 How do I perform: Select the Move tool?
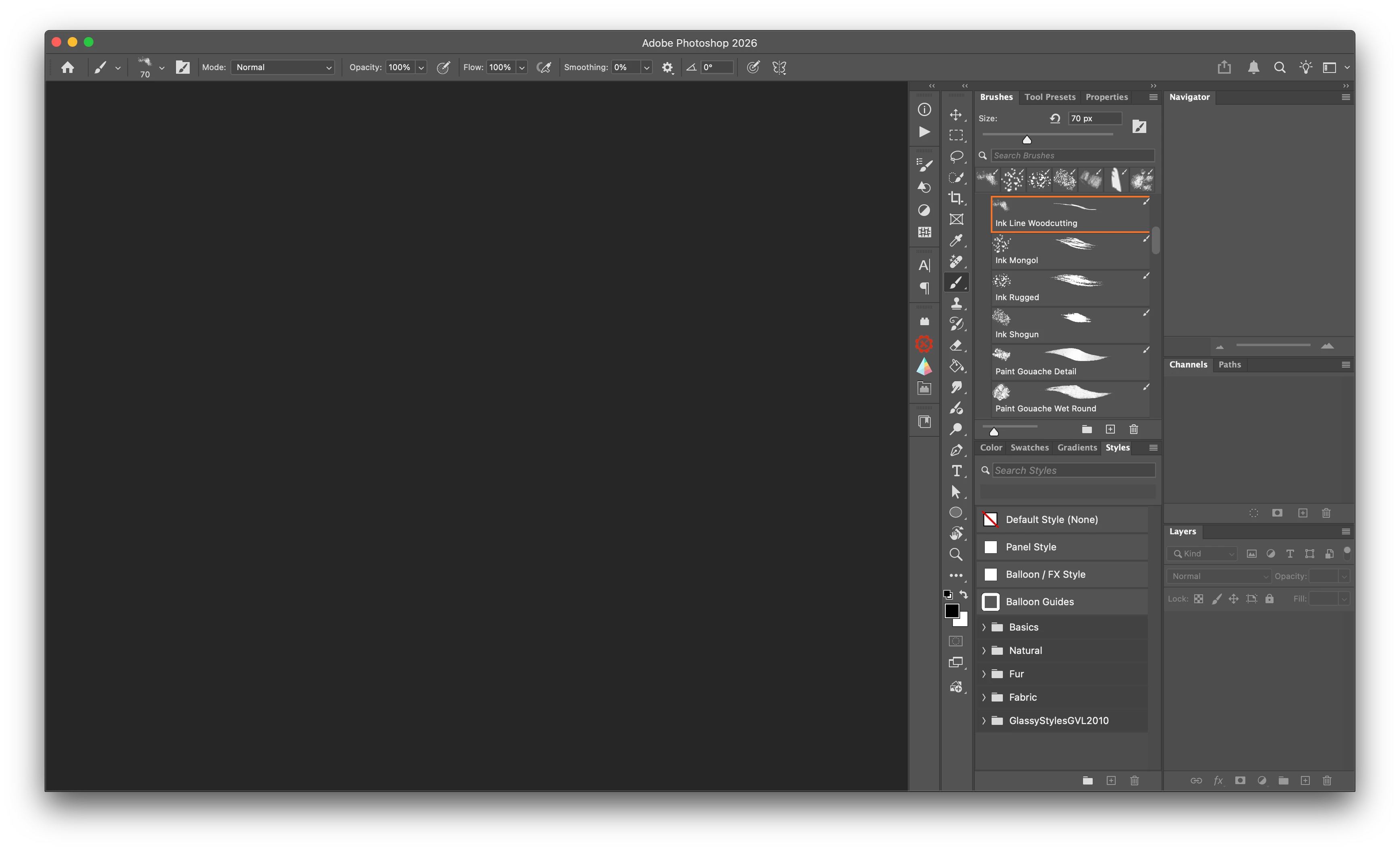956,115
